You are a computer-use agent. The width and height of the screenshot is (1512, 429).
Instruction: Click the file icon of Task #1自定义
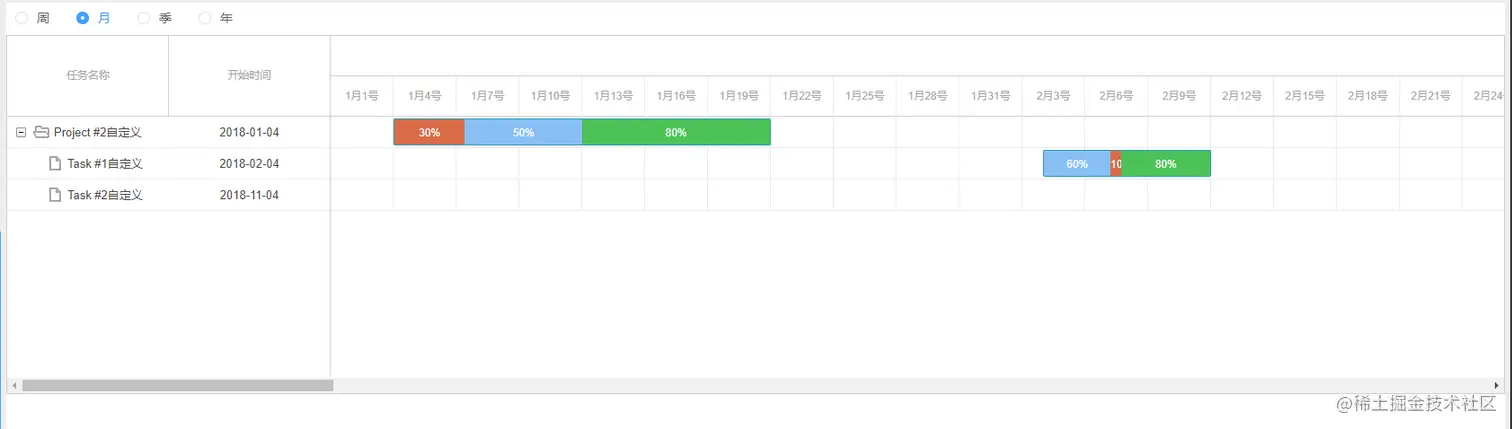pos(56,164)
